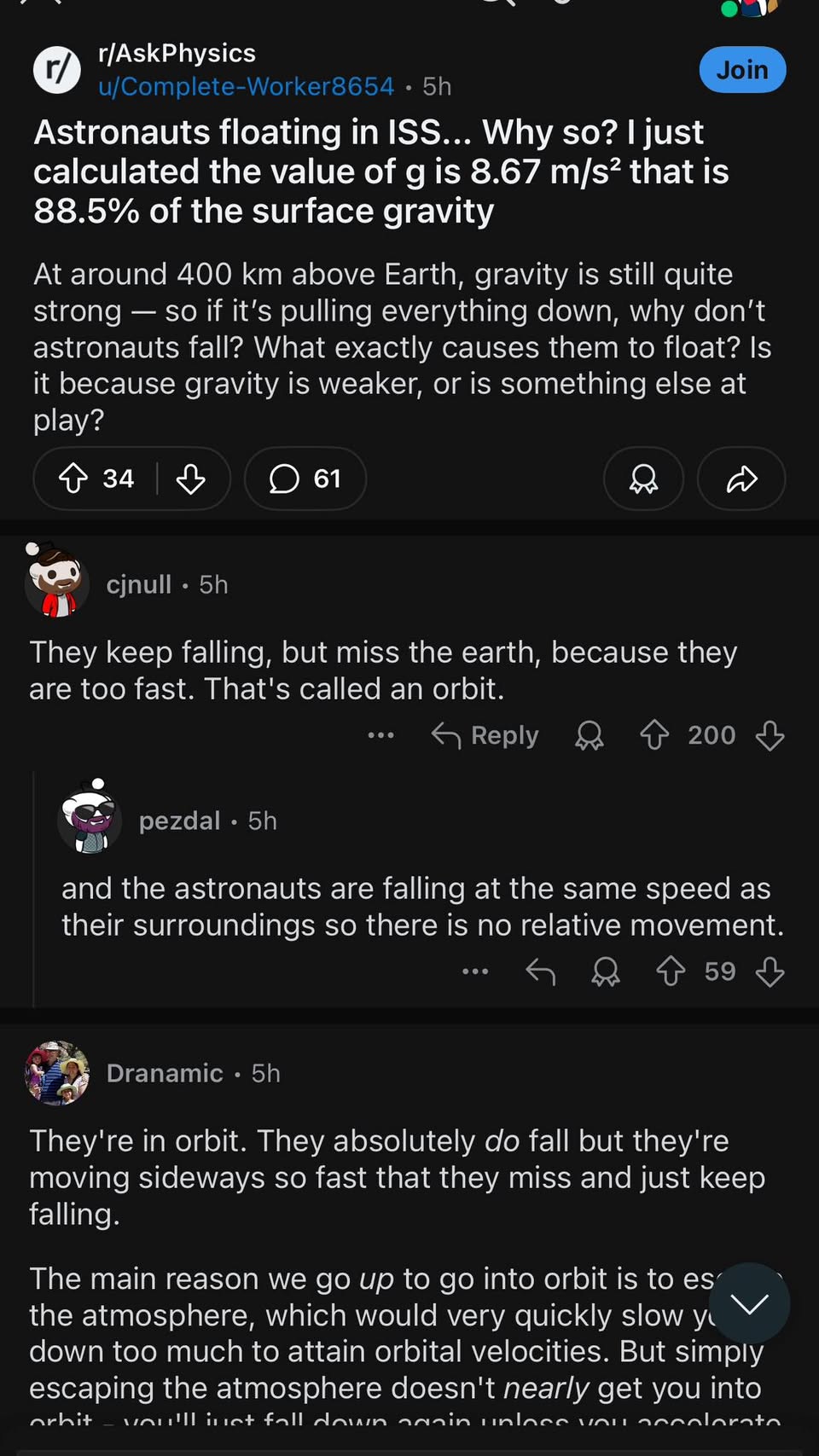Upvote pezdal's comment
The width and height of the screenshot is (819, 1456).
pyautogui.click(x=671, y=972)
